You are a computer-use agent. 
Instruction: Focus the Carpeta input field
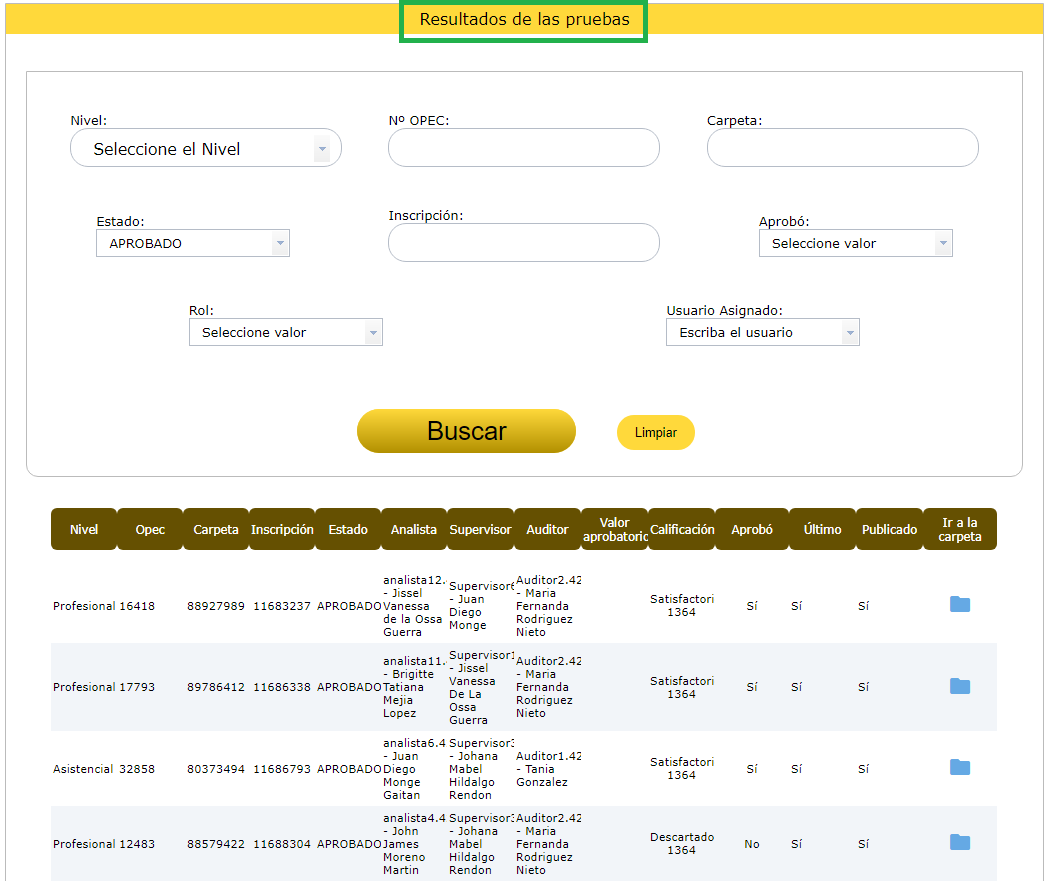tap(842, 148)
